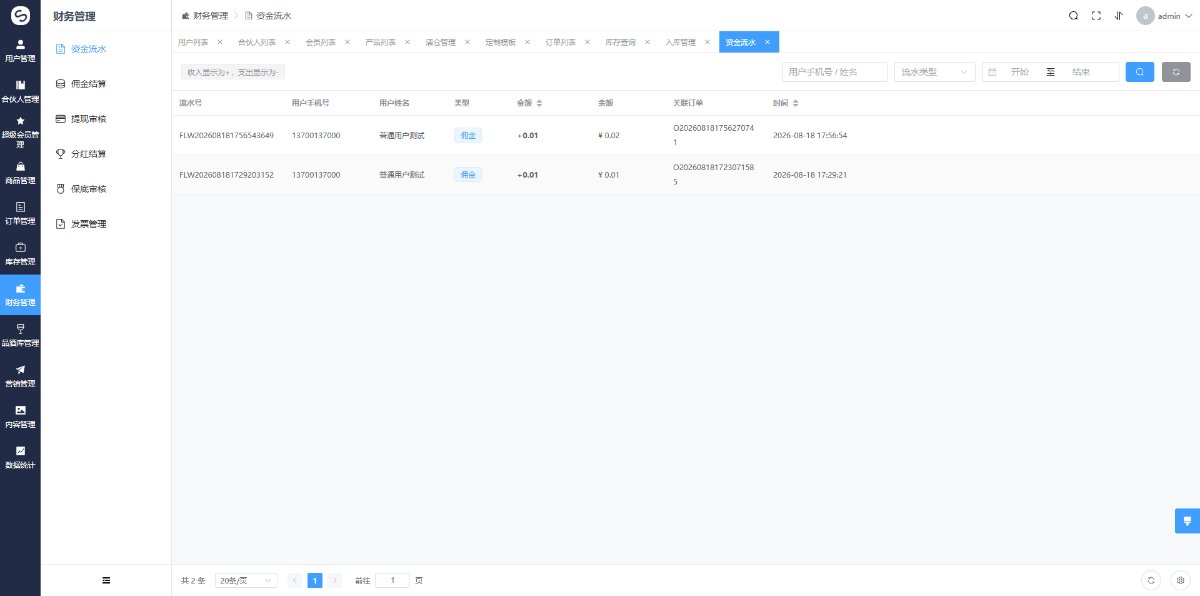The width and height of the screenshot is (1200, 596).
Task: Click the gray reset button in filter bar
Action: (1176, 72)
